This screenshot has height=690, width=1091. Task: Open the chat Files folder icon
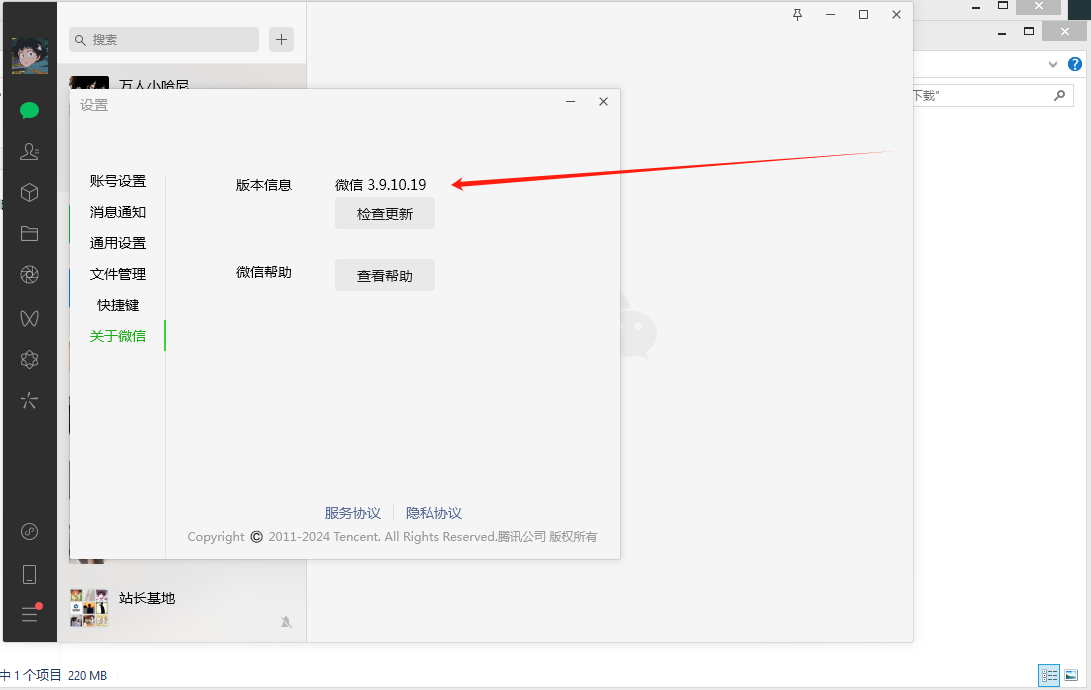(x=29, y=234)
